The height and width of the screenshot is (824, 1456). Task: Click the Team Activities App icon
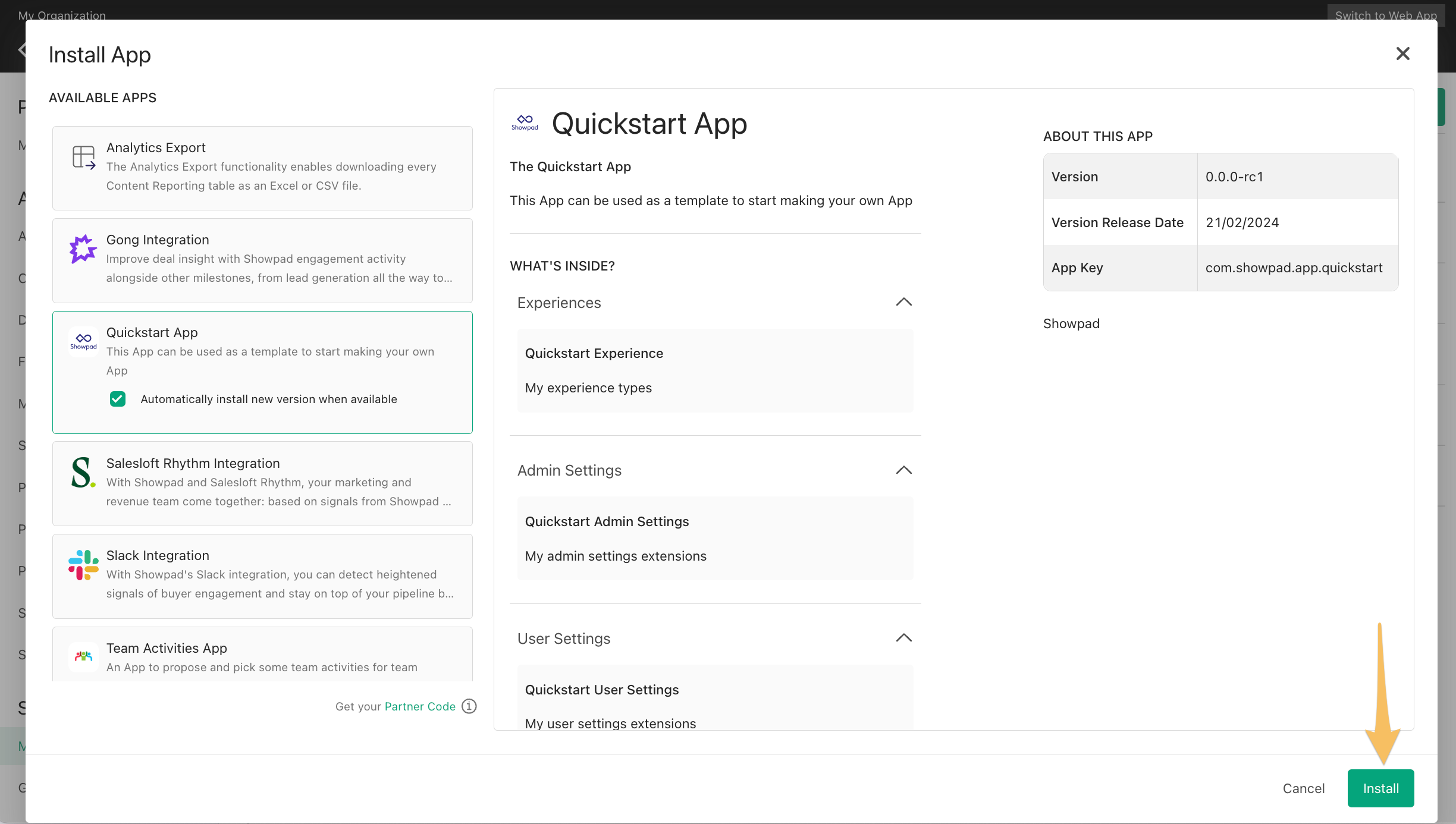pos(83,656)
